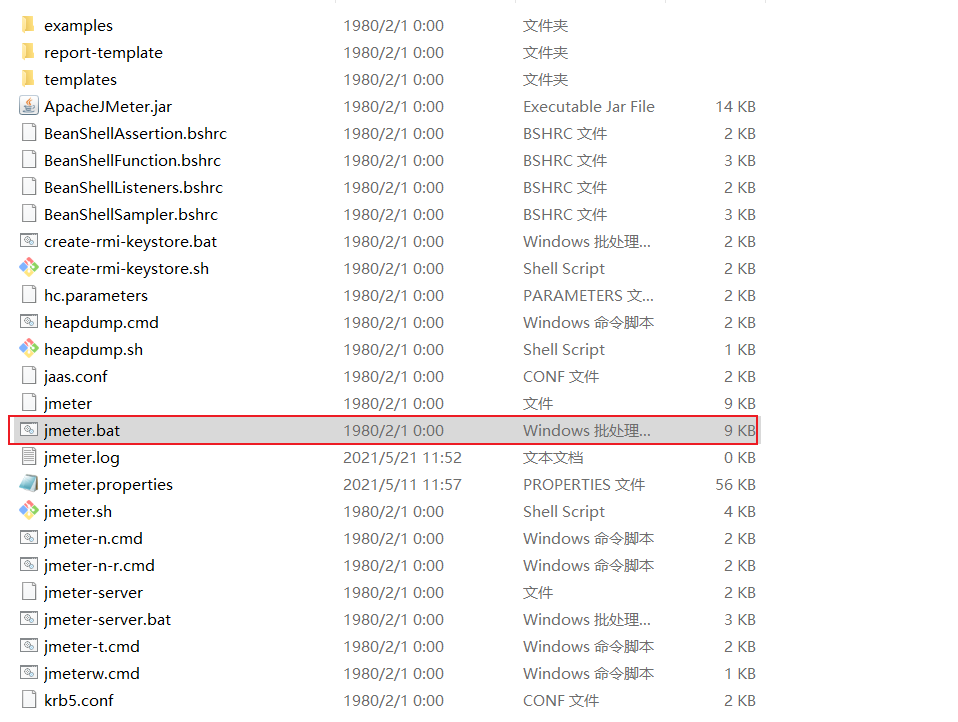This screenshot has width=958, height=722.
Task: Click the batch icon of create-rmi-keystore.bat
Action: [29, 241]
